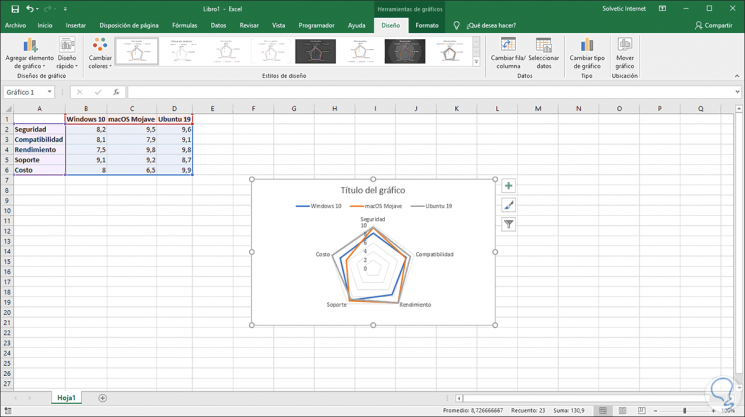
Task: Open Seleccionar datos dialog
Action: point(544,53)
